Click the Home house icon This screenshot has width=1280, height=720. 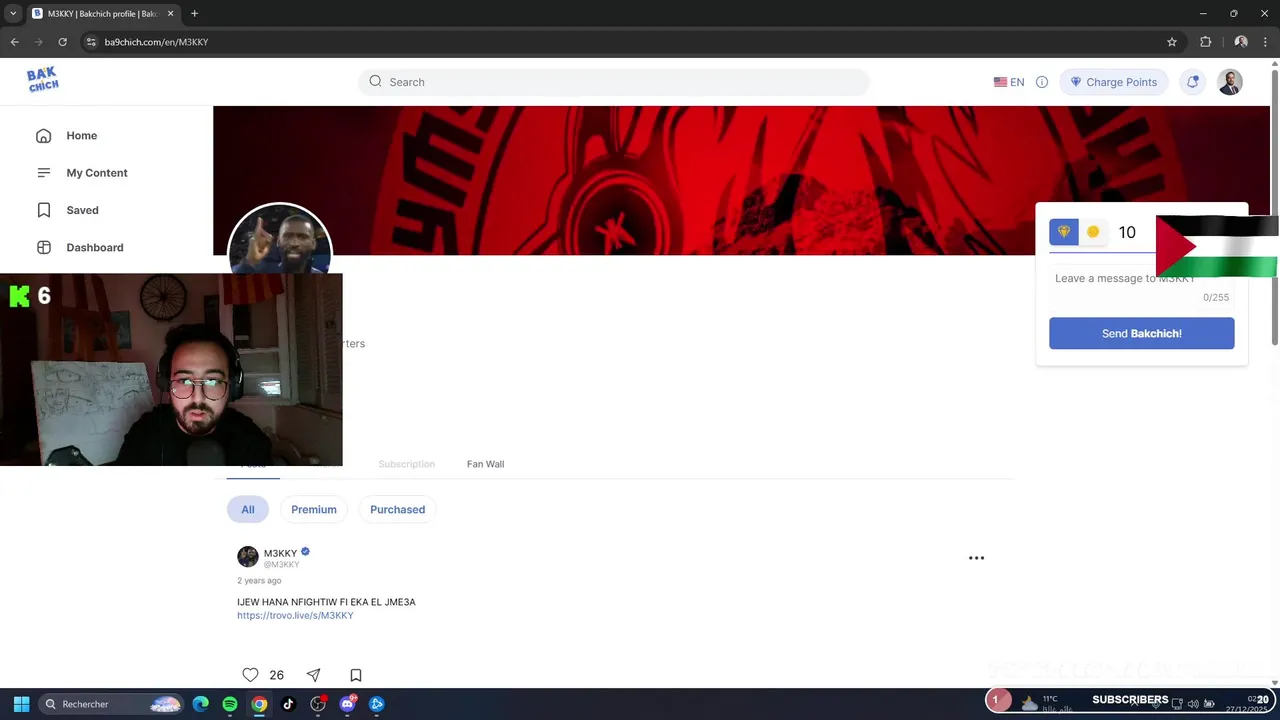[x=43, y=136]
